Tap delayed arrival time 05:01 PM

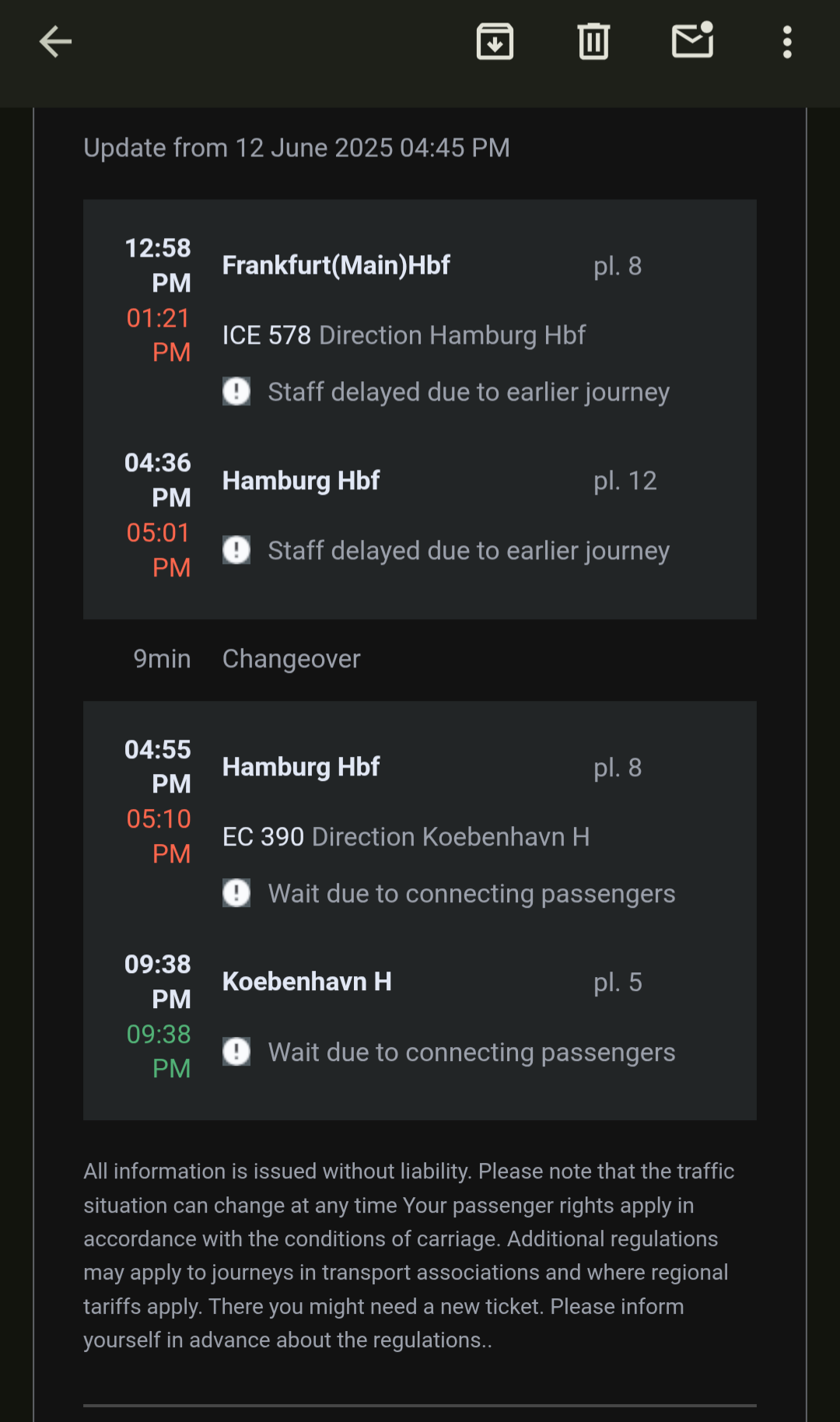159,550
